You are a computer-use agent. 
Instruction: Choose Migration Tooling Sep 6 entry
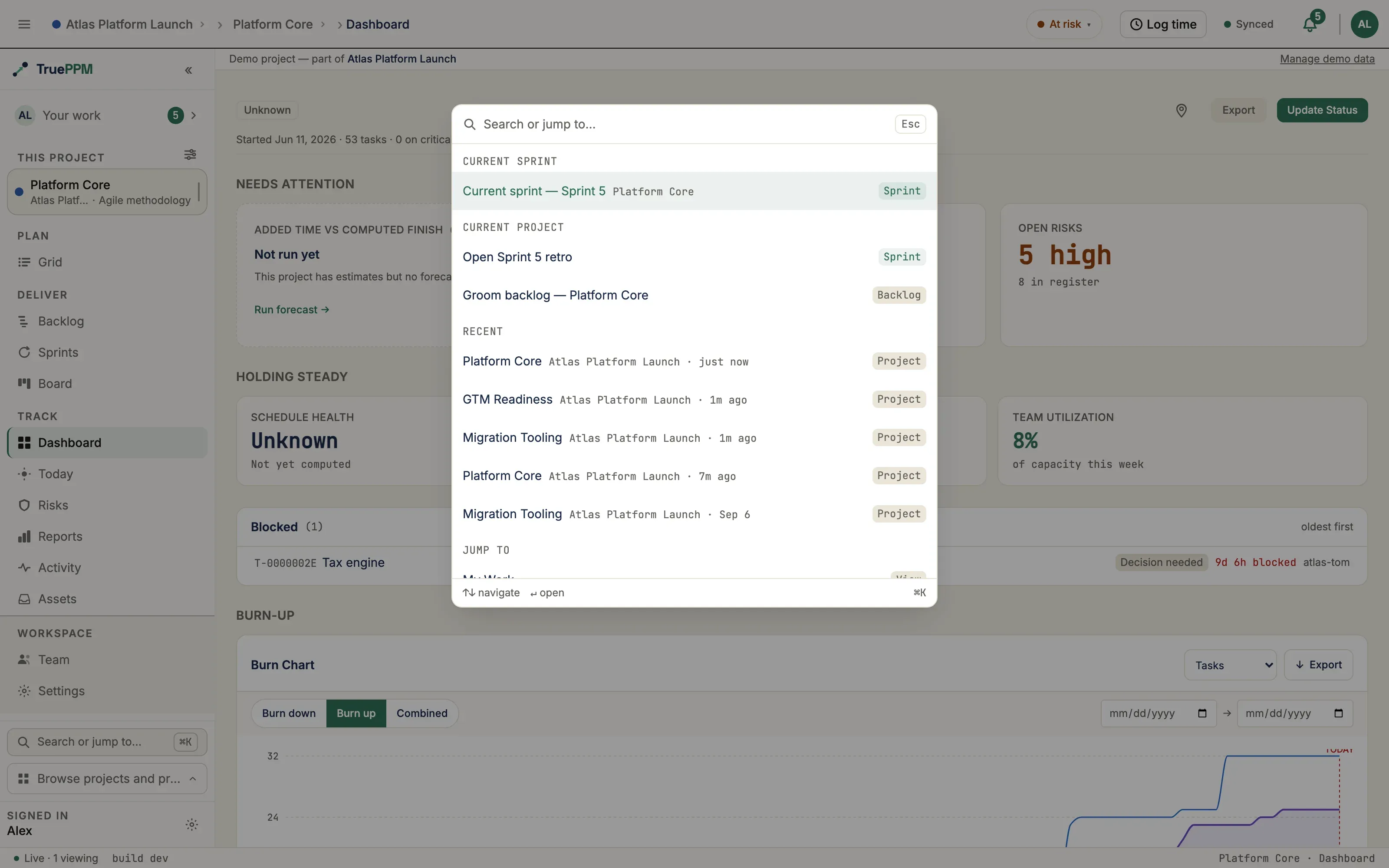click(694, 514)
